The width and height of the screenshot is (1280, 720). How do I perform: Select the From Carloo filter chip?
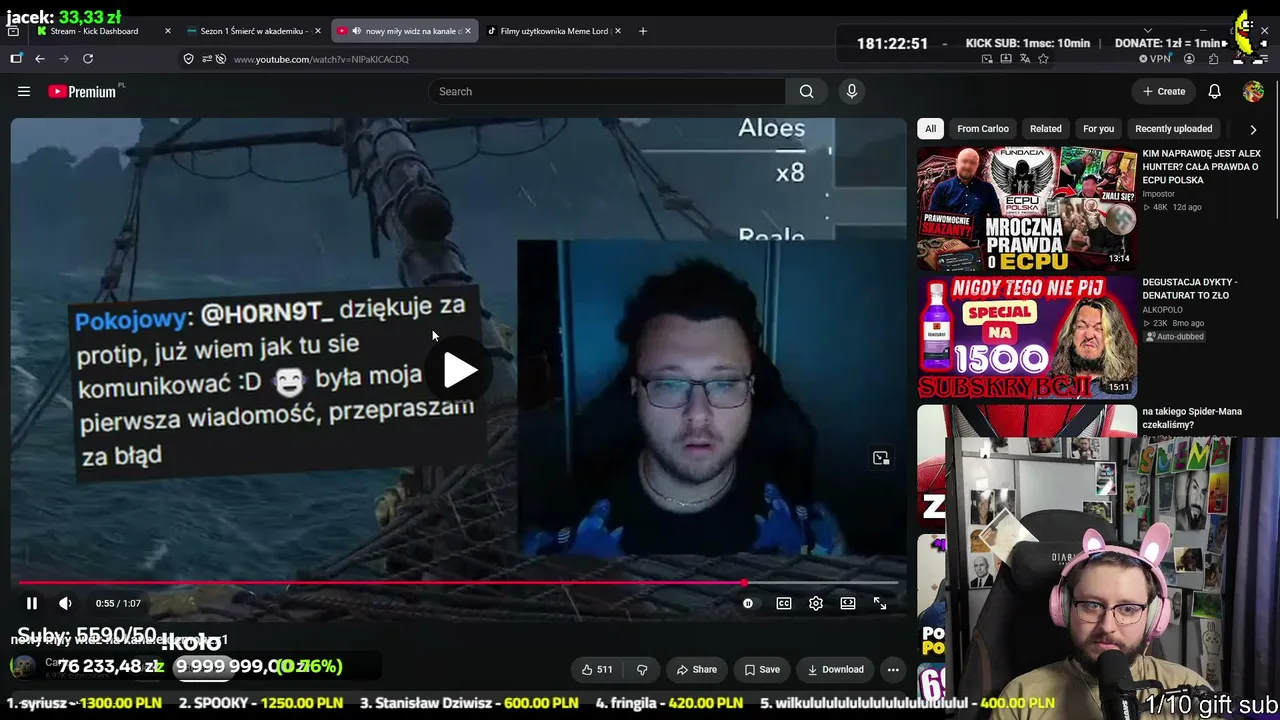[983, 129]
